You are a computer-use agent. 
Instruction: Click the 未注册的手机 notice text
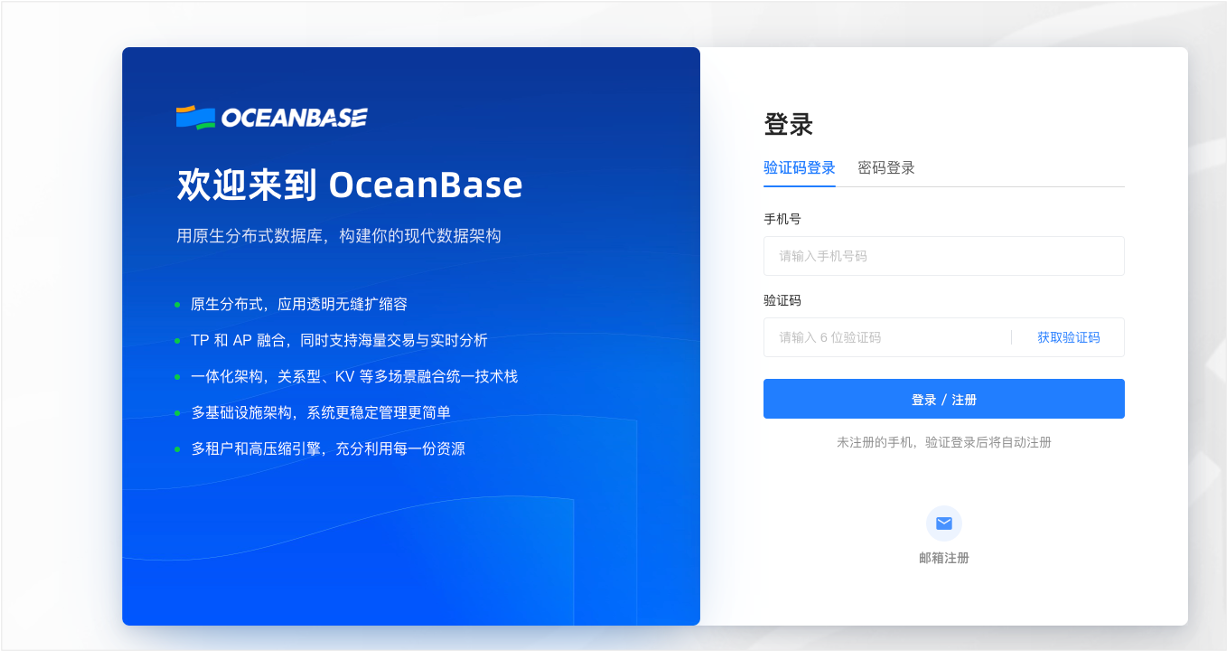coord(943,441)
